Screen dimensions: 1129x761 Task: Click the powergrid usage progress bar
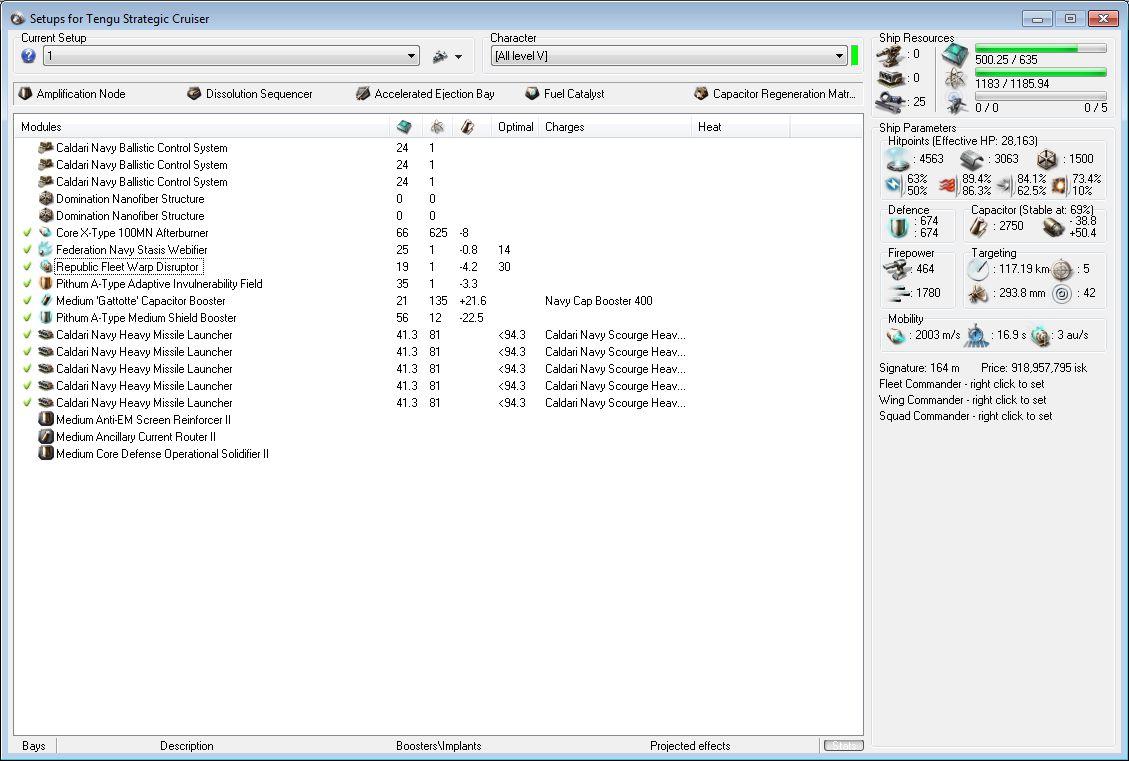[x=1040, y=72]
